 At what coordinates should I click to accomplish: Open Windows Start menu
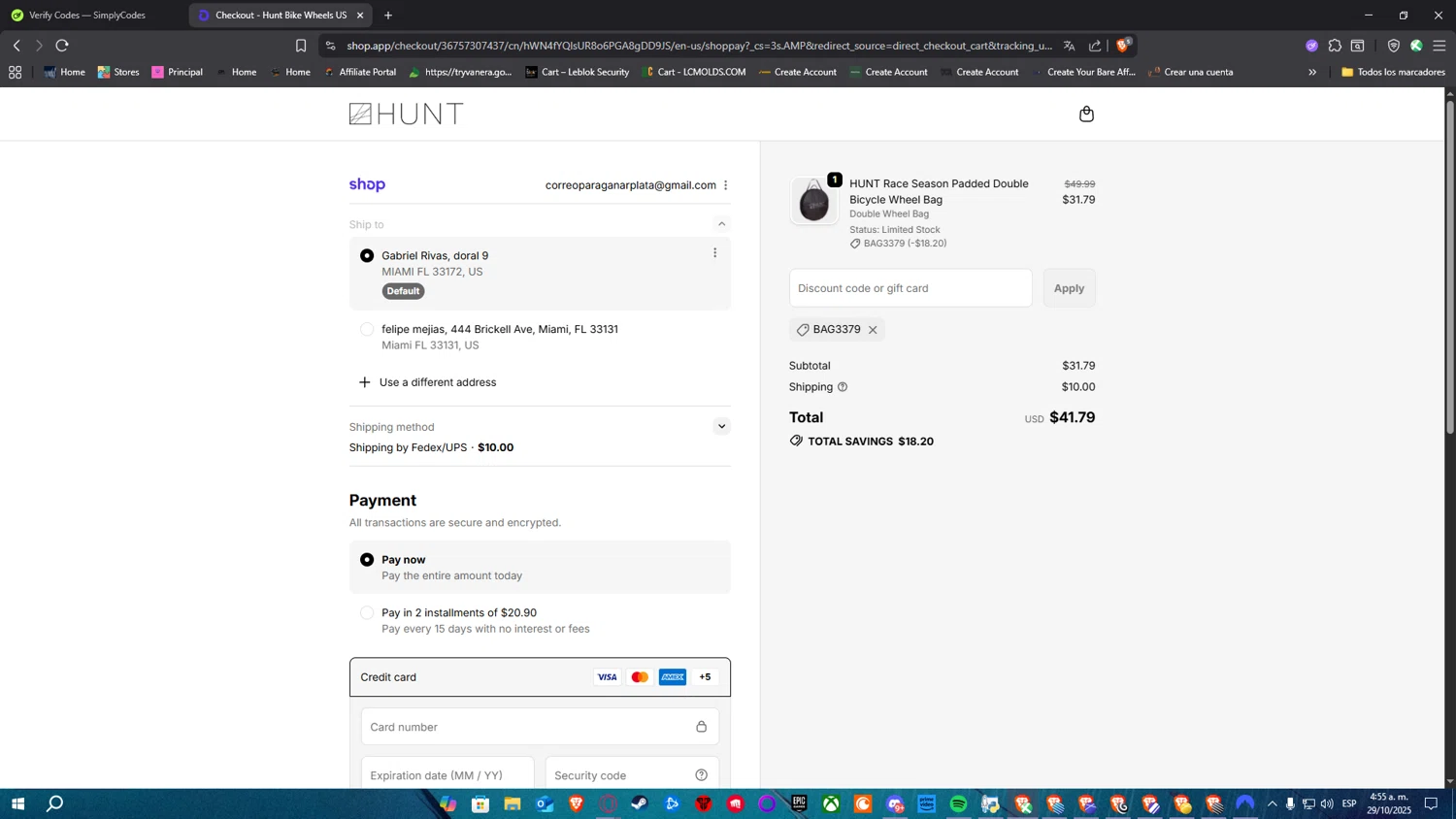click(x=17, y=804)
